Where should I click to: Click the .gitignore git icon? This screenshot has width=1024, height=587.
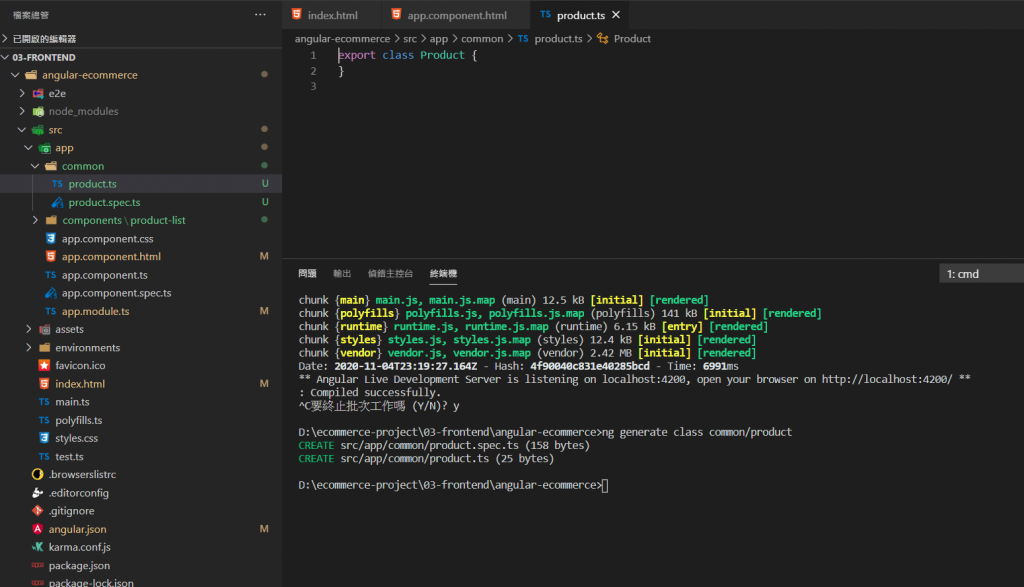coord(38,511)
